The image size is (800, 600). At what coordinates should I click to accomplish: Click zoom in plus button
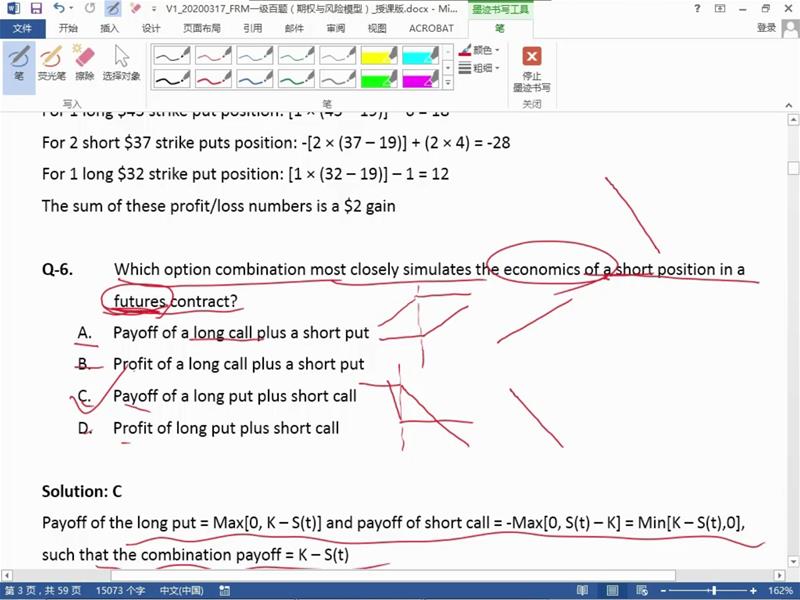click(753, 591)
